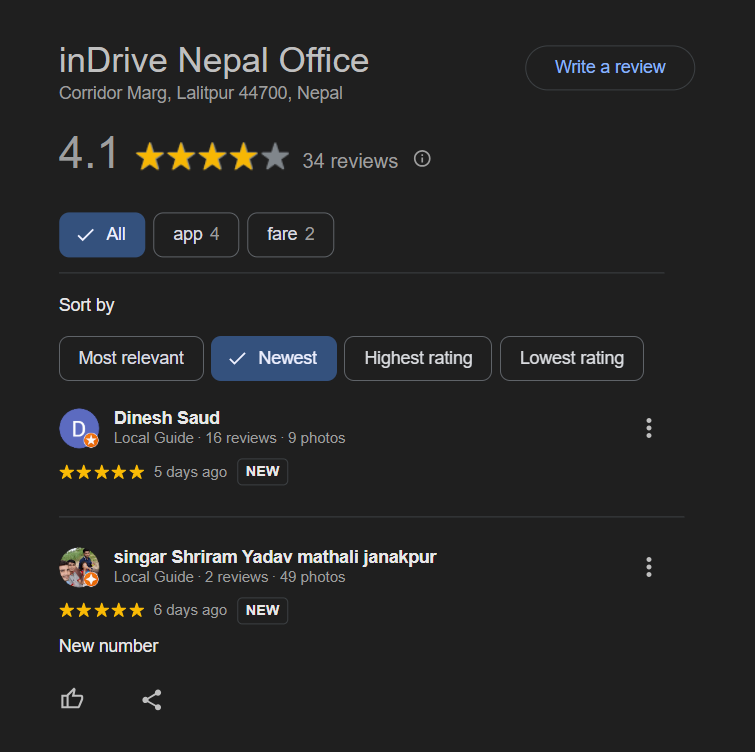Open the reviews info icon
This screenshot has width=755, height=752.
click(x=422, y=159)
